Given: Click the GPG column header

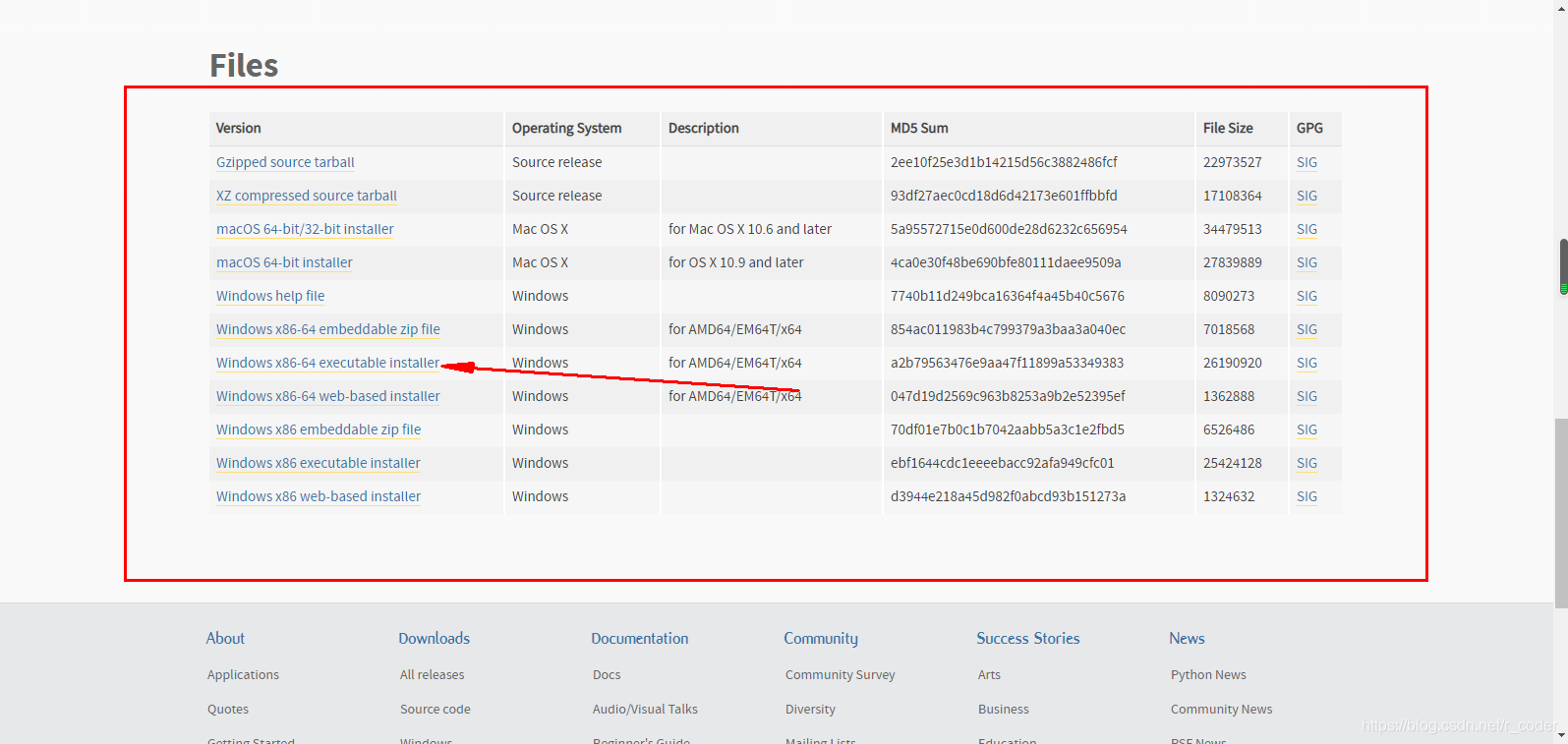Looking at the screenshot, I should click(1309, 128).
